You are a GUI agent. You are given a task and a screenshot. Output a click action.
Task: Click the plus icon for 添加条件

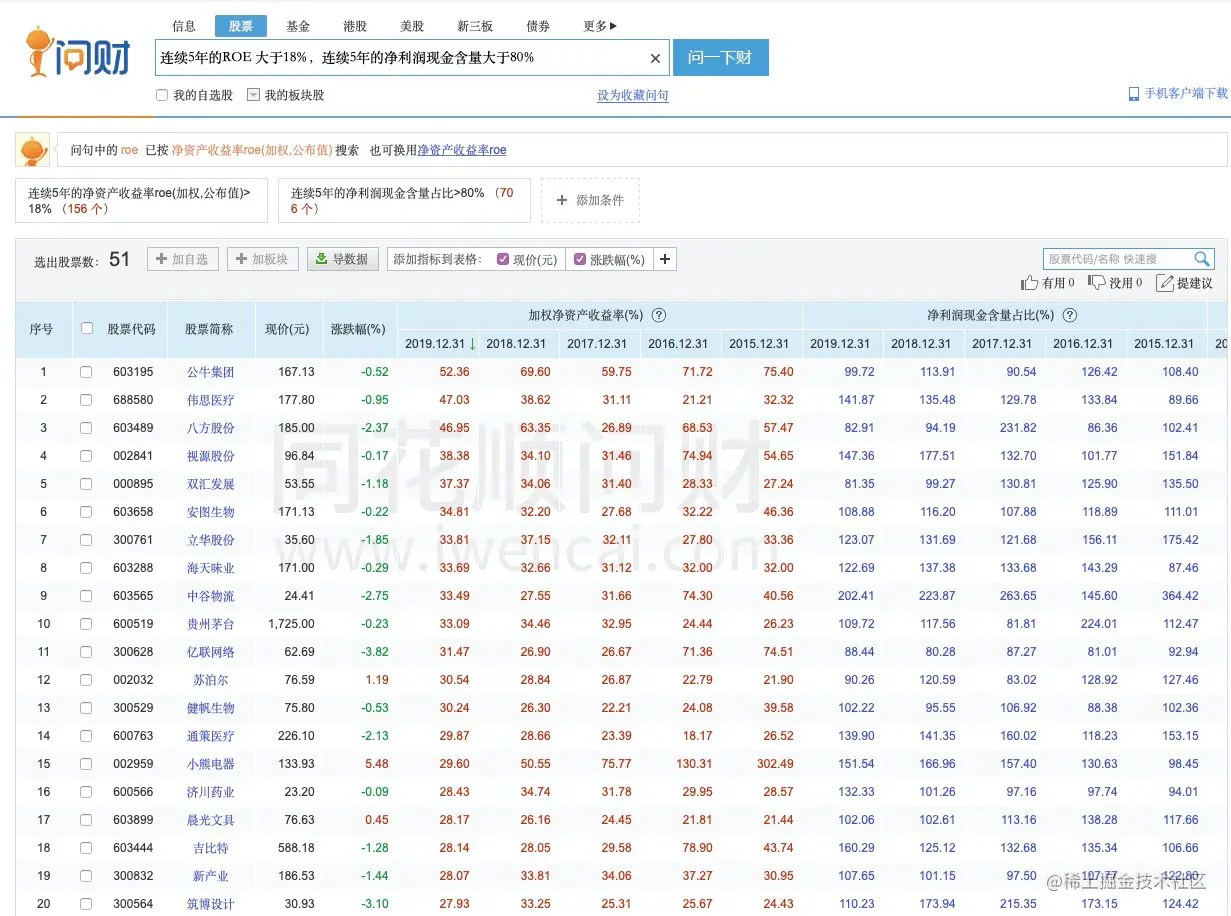coord(562,200)
